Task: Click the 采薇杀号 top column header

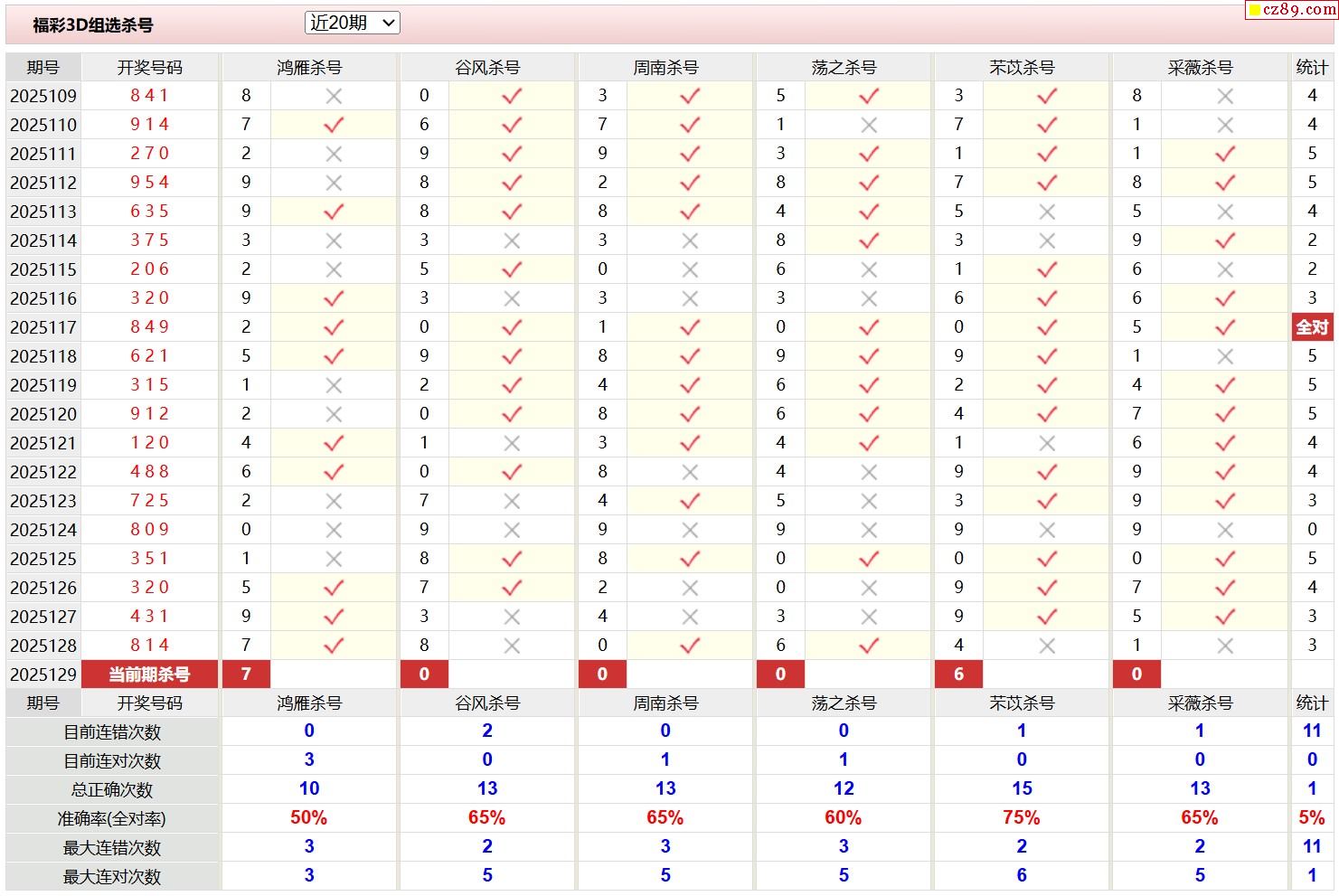Action: click(1200, 67)
